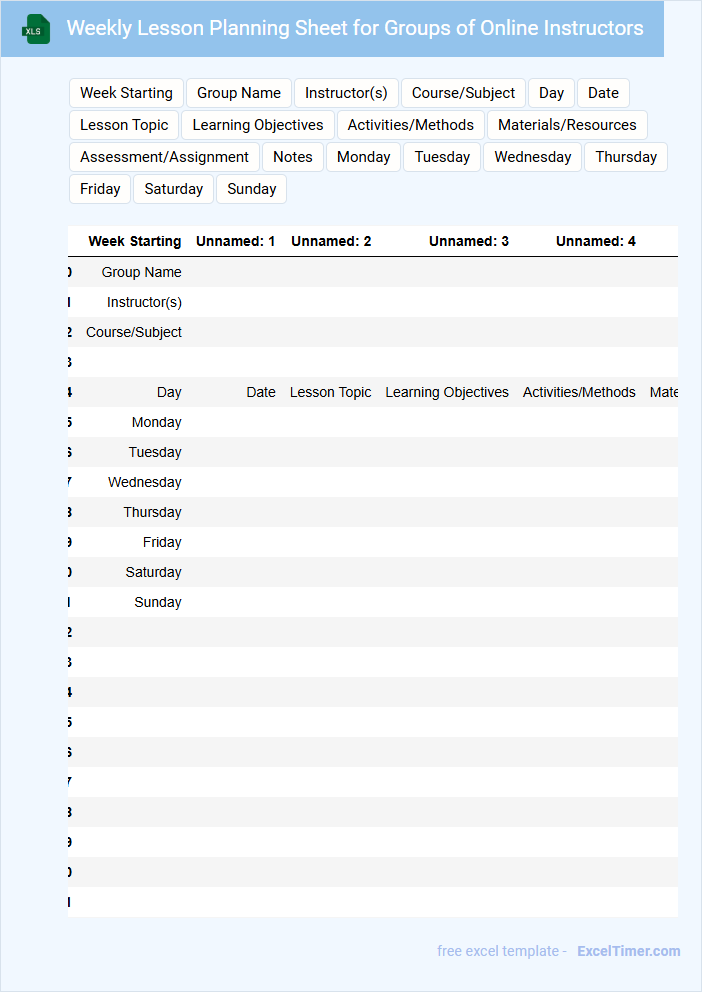Click the Lesson Topic tag
This screenshot has width=702, height=992.
pos(124,125)
